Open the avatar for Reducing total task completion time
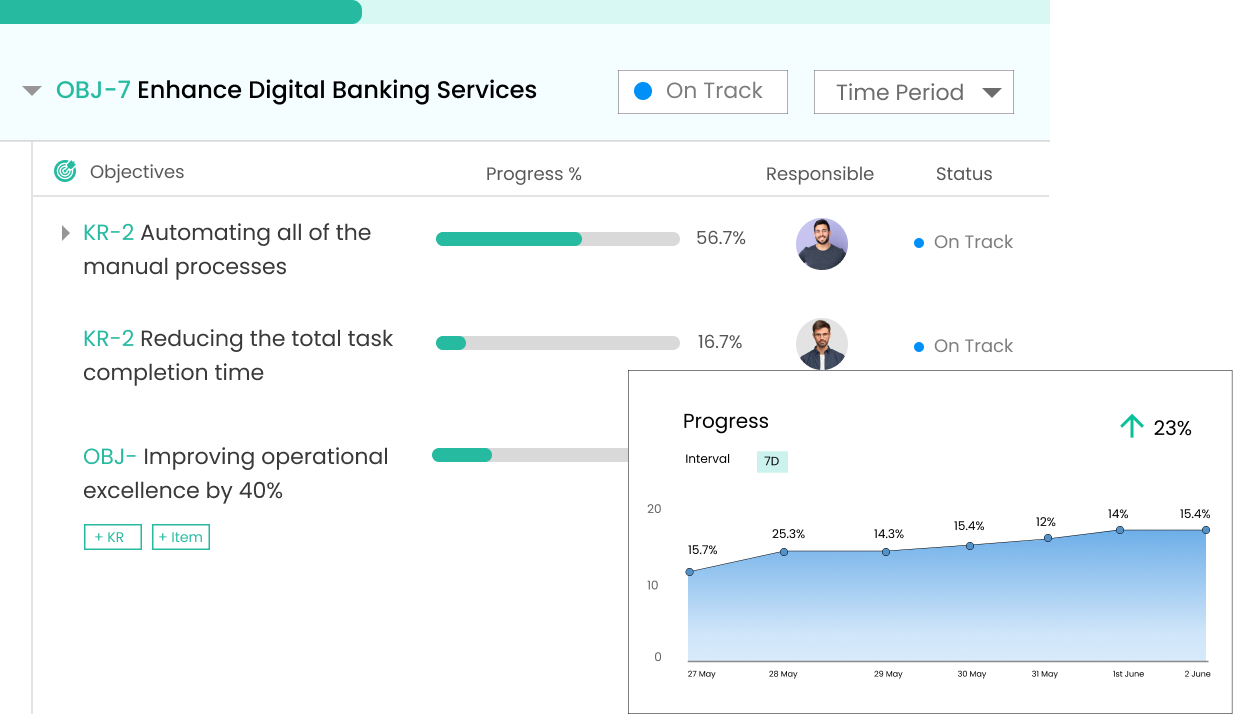This screenshot has height=714, width=1233. pyautogui.click(x=822, y=343)
